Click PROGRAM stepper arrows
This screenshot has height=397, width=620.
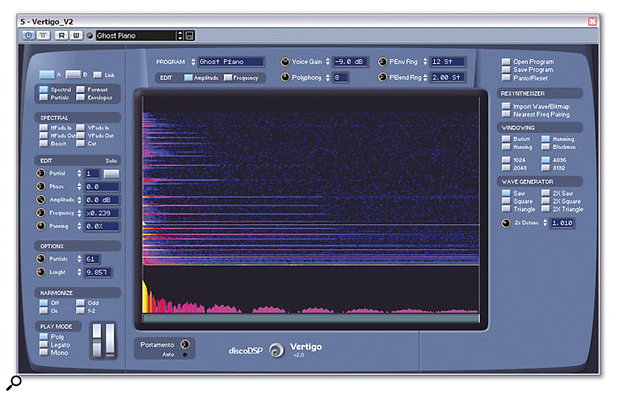(193, 62)
